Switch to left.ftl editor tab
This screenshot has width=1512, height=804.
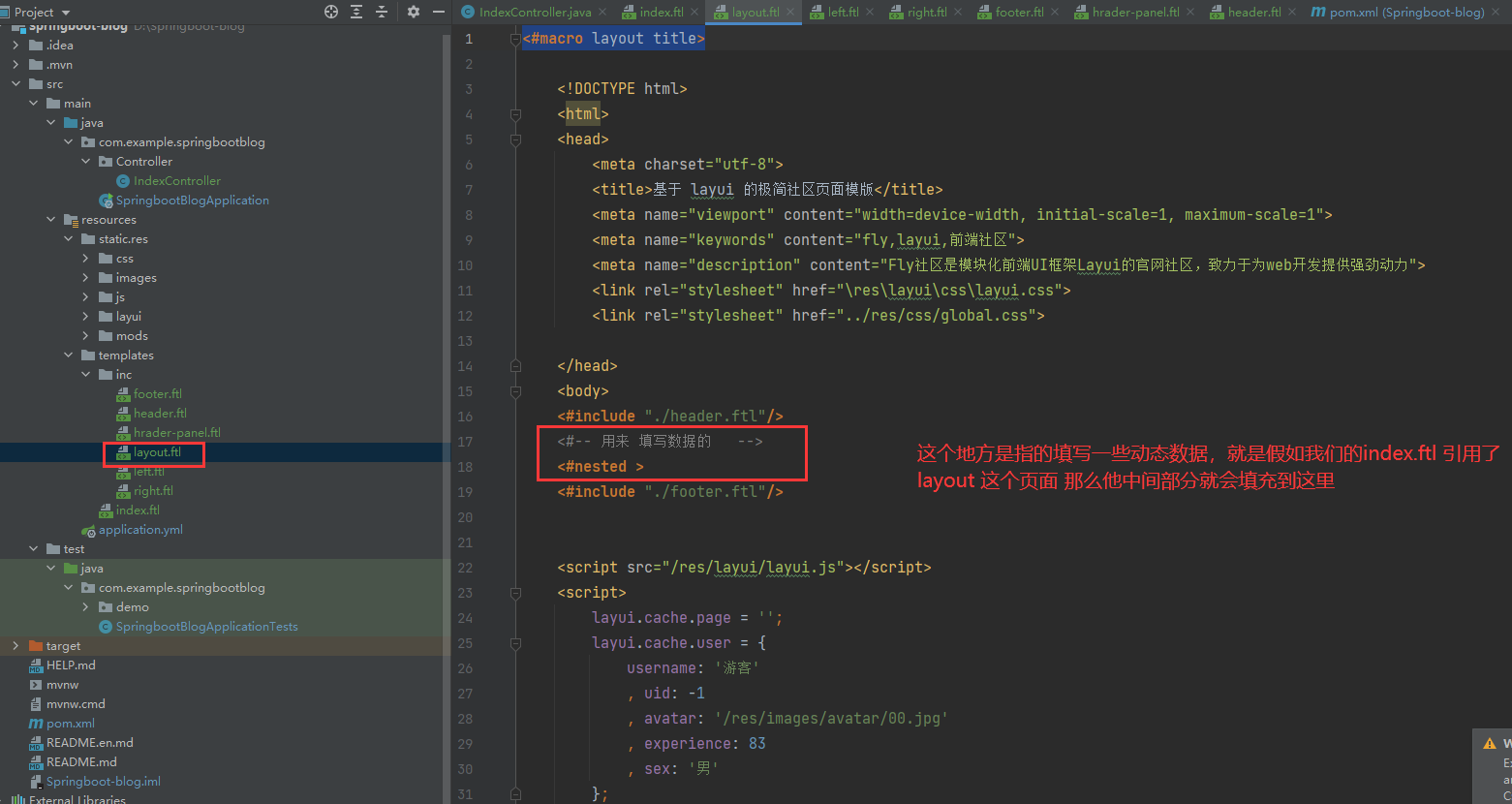(x=843, y=12)
